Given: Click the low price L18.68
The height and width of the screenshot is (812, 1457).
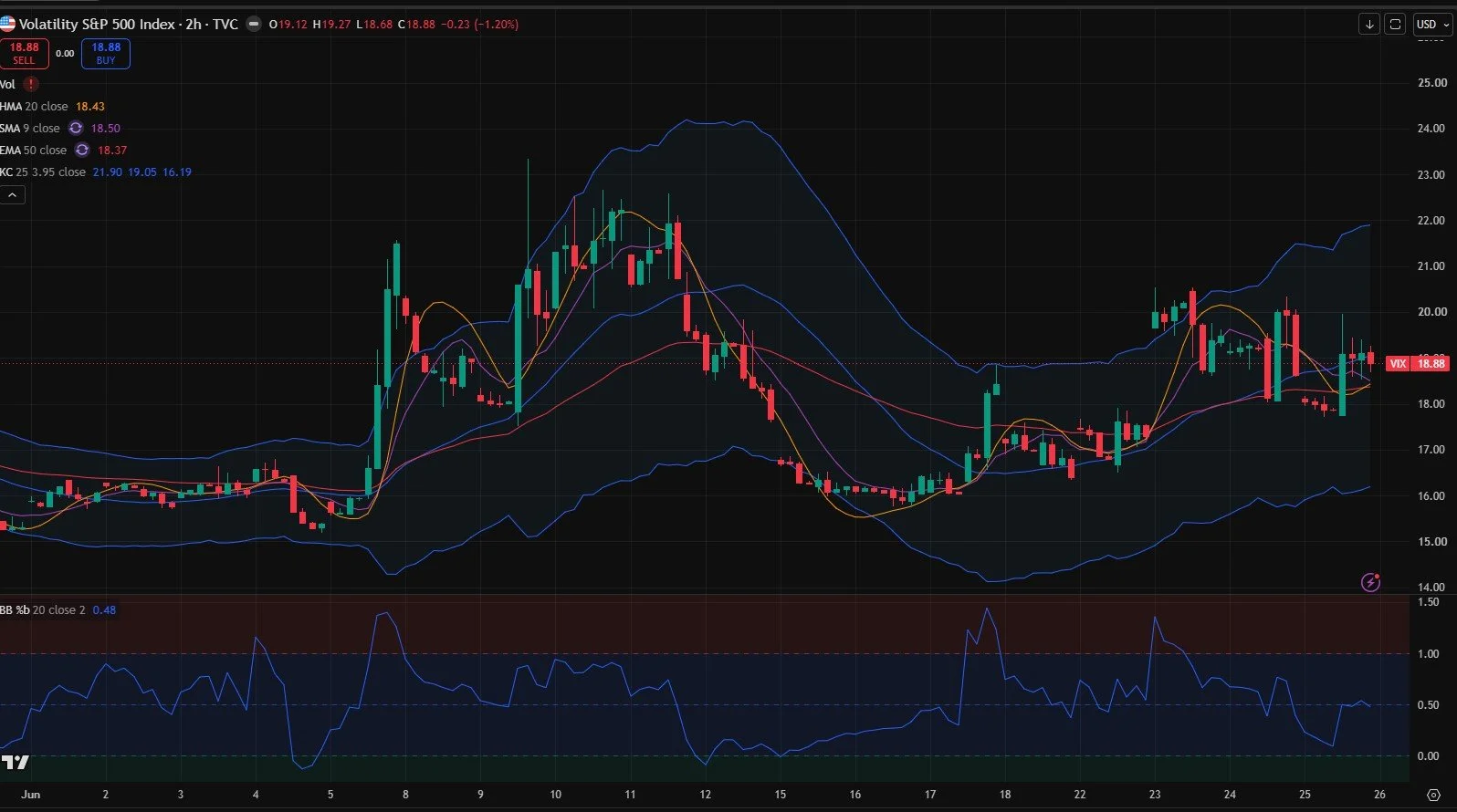Looking at the screenshot, I should coord(374,25).
